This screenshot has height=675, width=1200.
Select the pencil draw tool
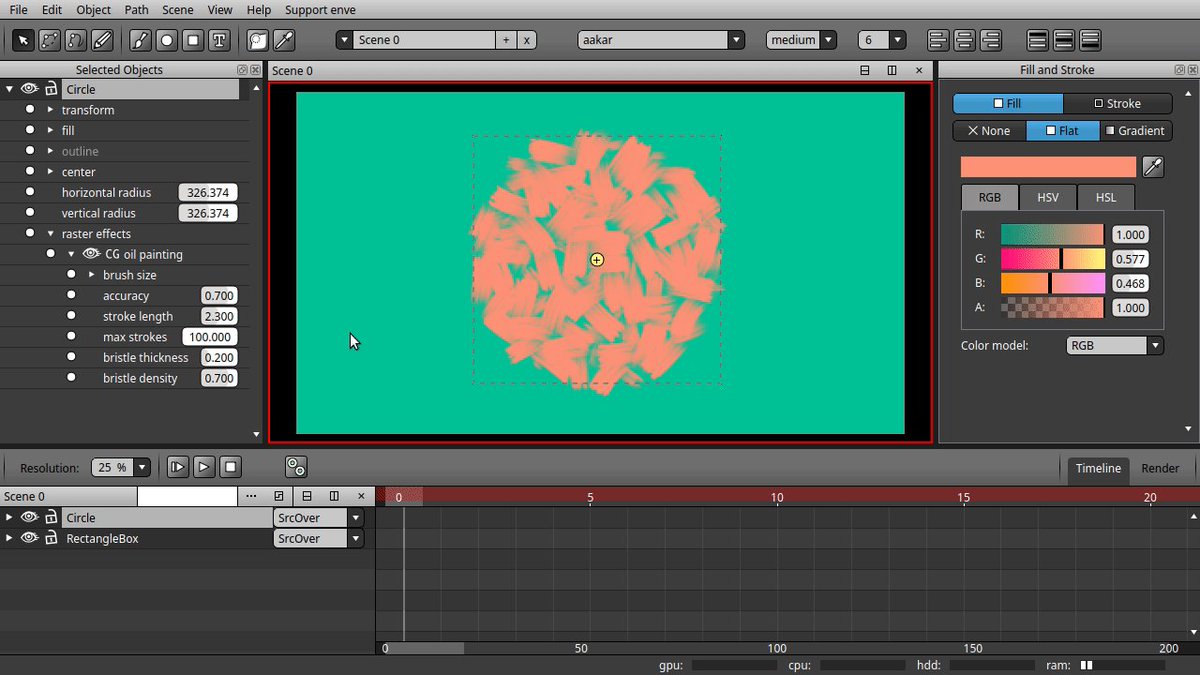tap(102, 40)
